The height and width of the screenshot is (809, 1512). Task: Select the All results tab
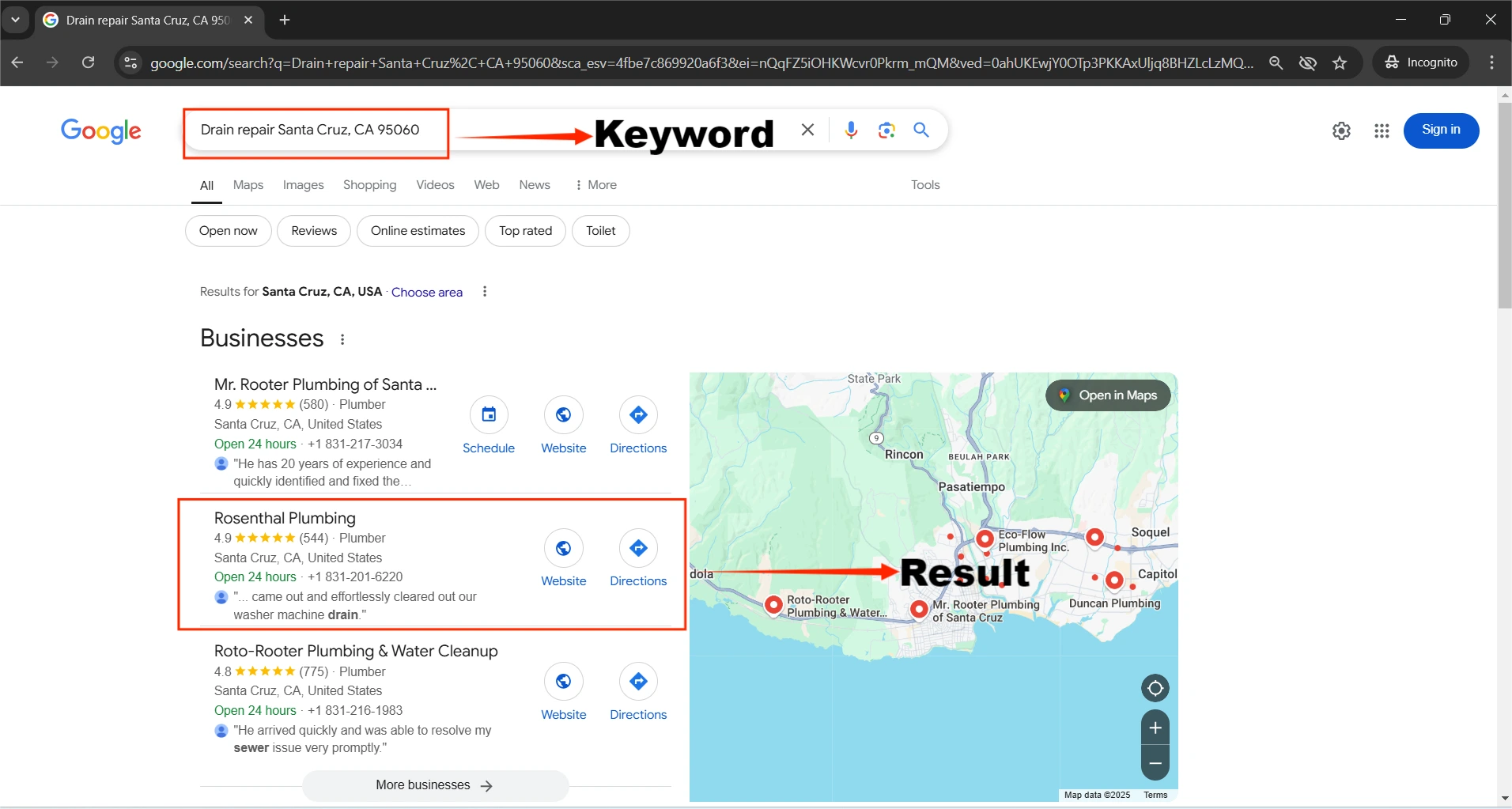pyautogui.click(x=207, y=186)
